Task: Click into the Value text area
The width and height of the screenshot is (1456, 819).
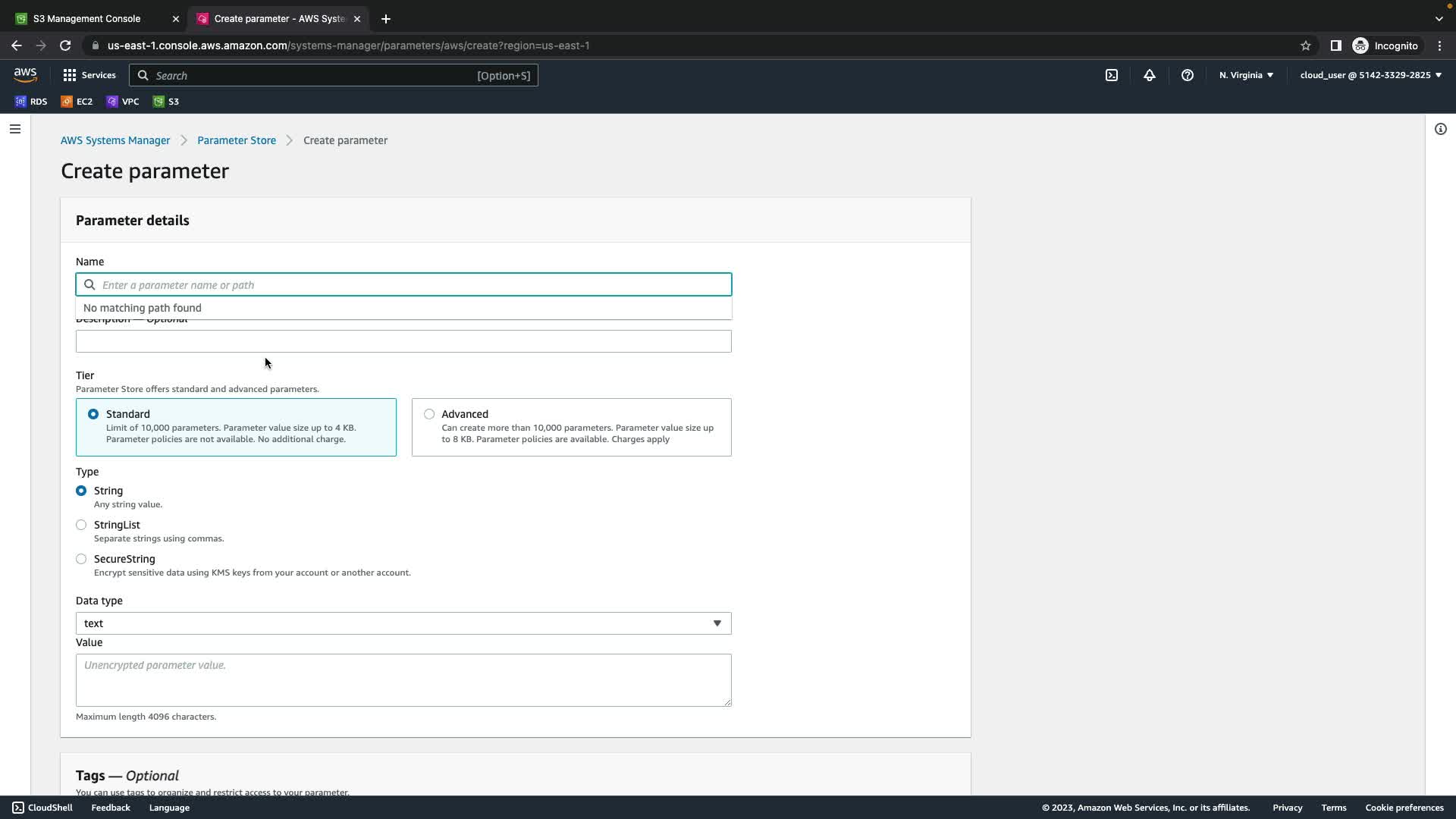Action: [403, 680]
